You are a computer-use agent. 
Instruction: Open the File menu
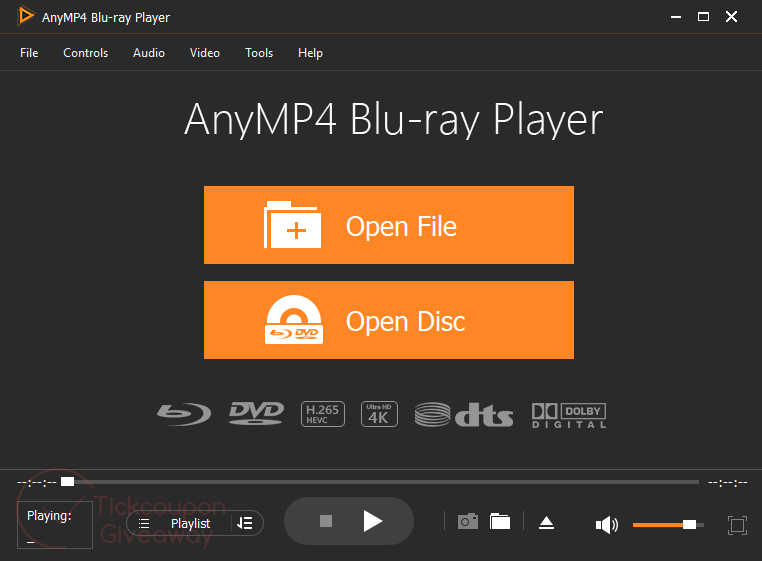pyautogui.click(x=29, y=53)
